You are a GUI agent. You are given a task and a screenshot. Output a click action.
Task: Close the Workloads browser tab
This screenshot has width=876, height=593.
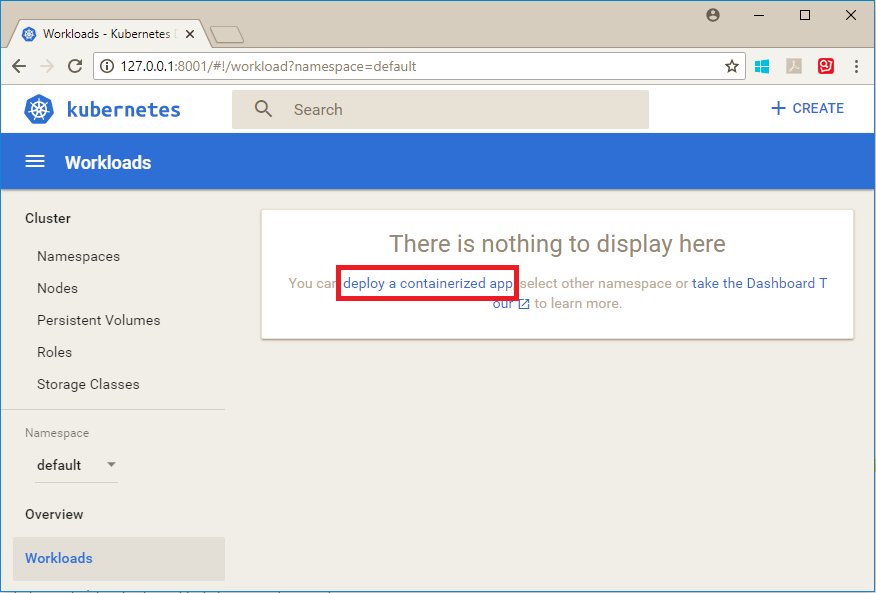190,34
